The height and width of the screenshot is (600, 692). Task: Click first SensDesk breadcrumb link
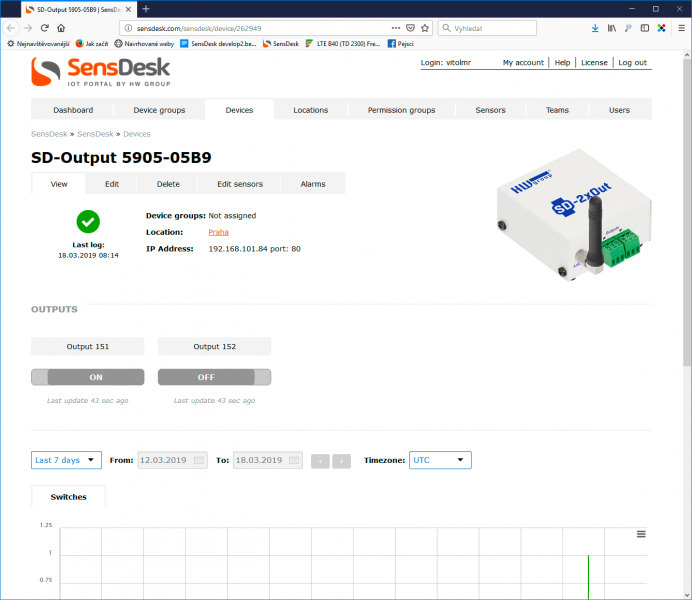pyautogui.click(x=49, y=134)
